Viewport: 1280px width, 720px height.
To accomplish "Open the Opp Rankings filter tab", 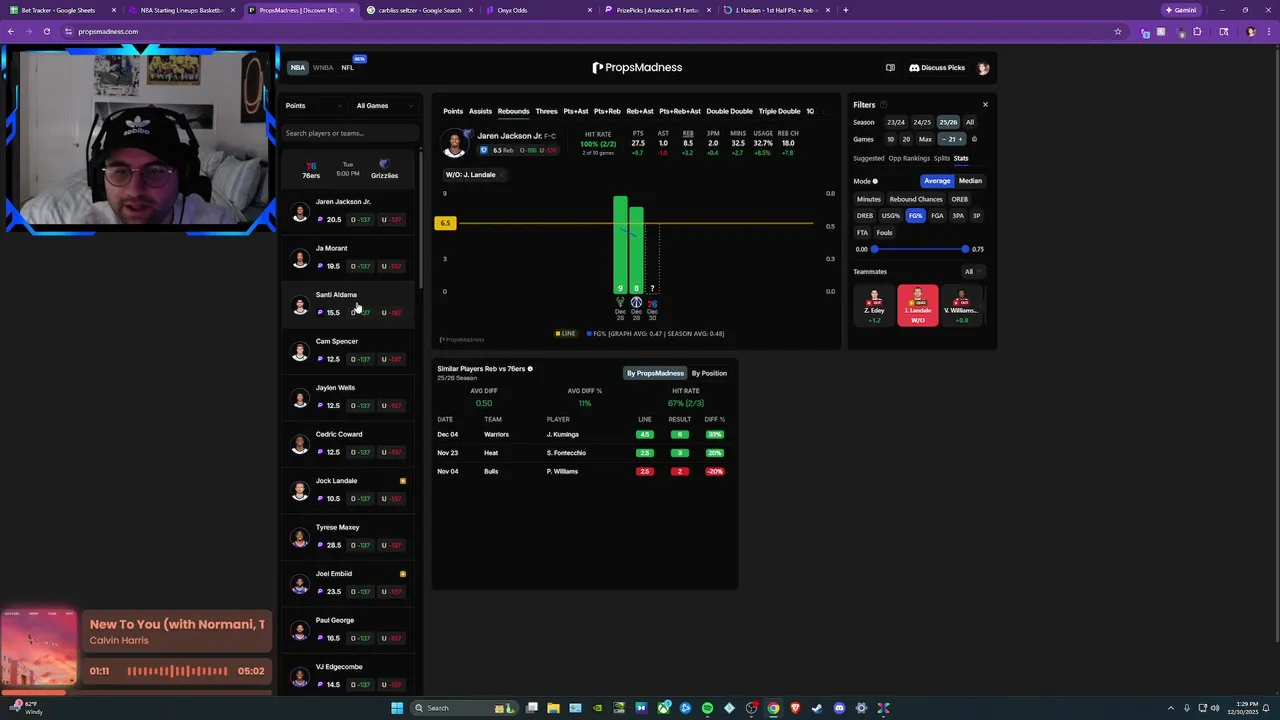I will coord(909,158).
